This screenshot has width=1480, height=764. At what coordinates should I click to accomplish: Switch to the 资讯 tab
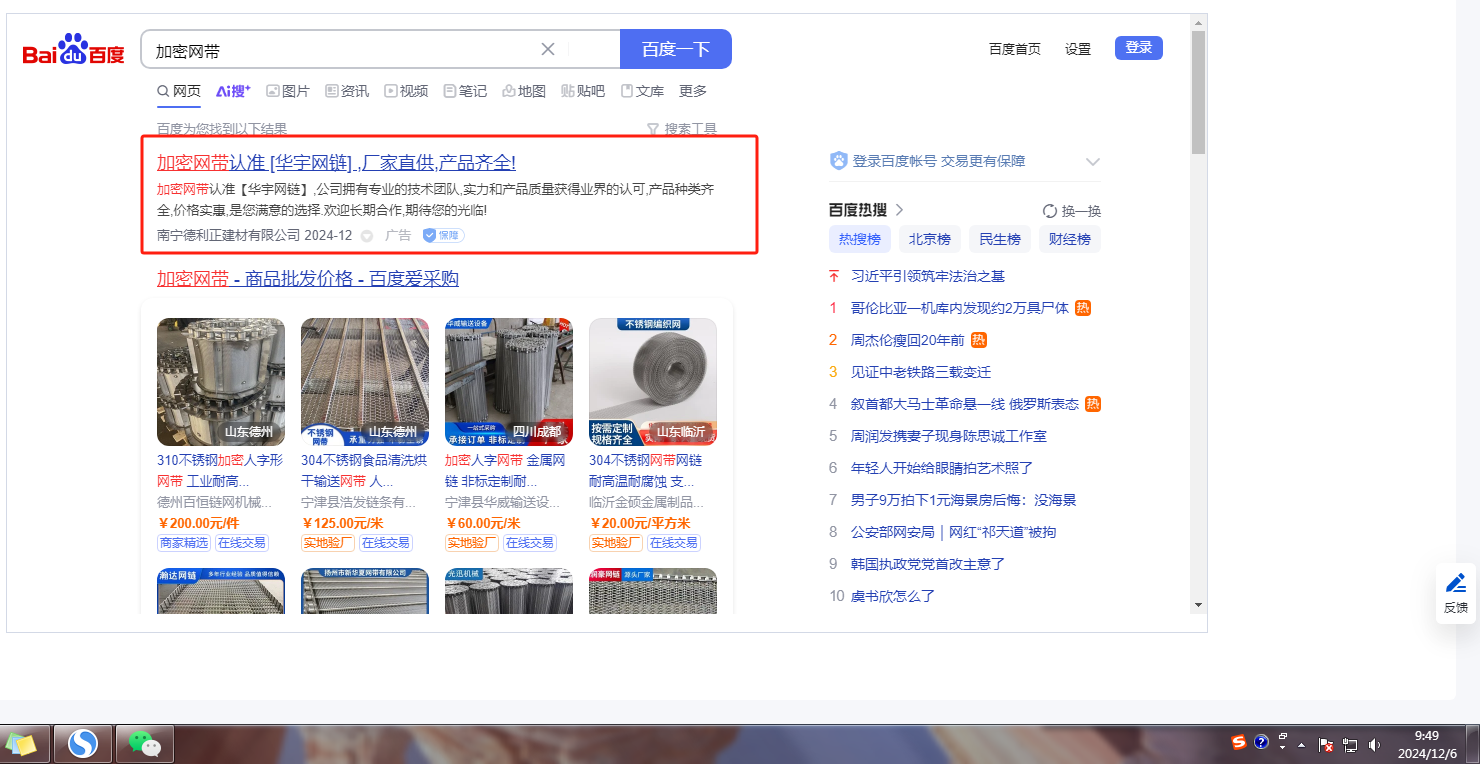[x=347, y=91]
